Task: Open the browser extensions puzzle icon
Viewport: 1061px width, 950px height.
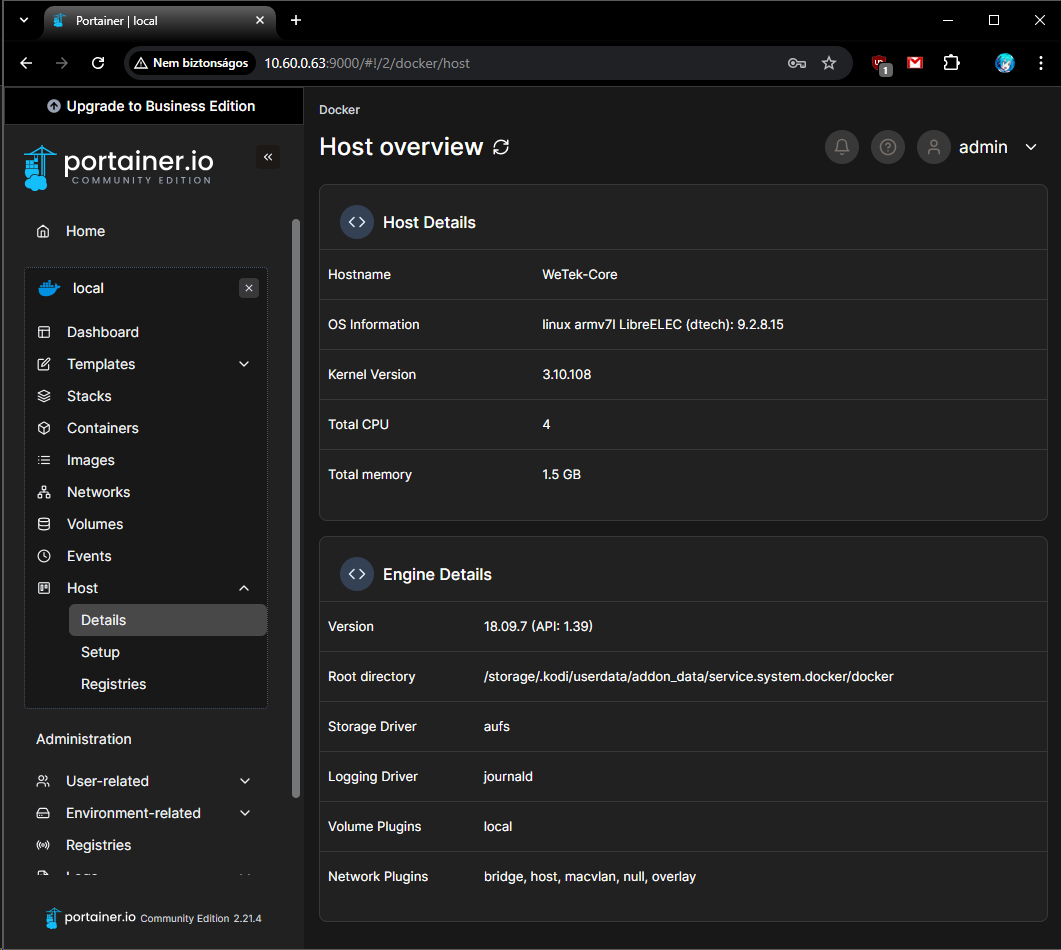Action: [951, 63]
